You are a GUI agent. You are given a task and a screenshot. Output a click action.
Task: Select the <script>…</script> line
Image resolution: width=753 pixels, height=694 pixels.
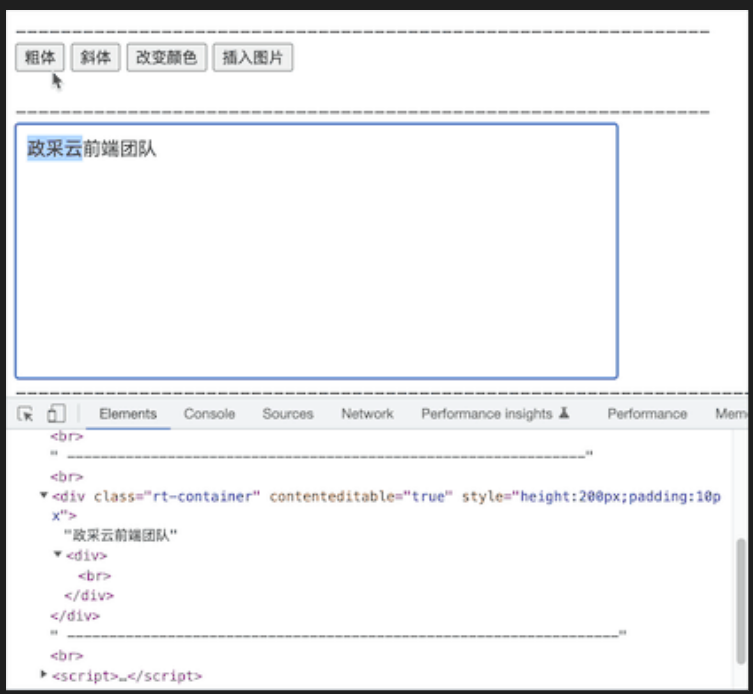[x=127, y=676]
